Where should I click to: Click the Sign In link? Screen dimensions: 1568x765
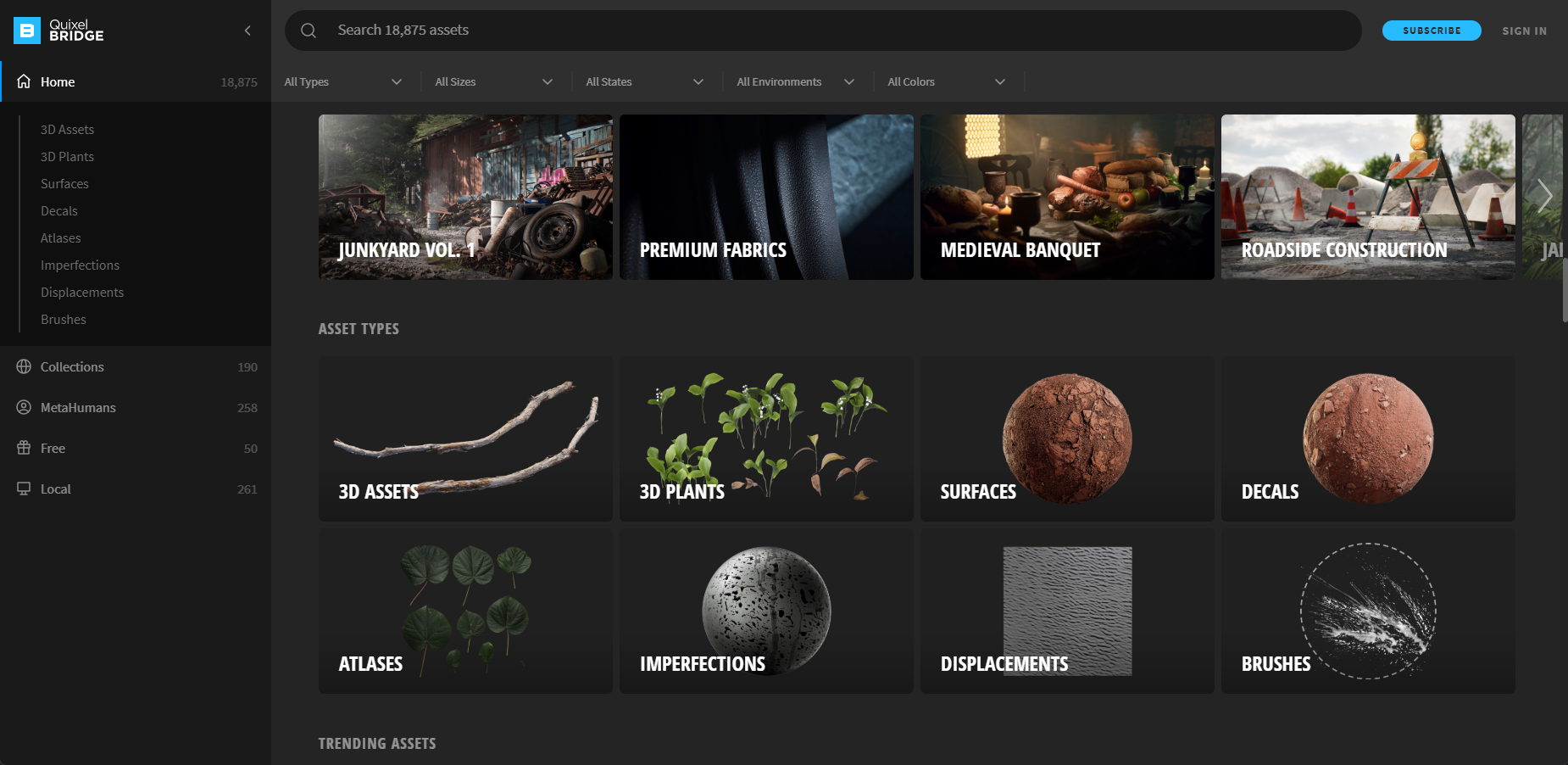click(x=1524, y=31)
